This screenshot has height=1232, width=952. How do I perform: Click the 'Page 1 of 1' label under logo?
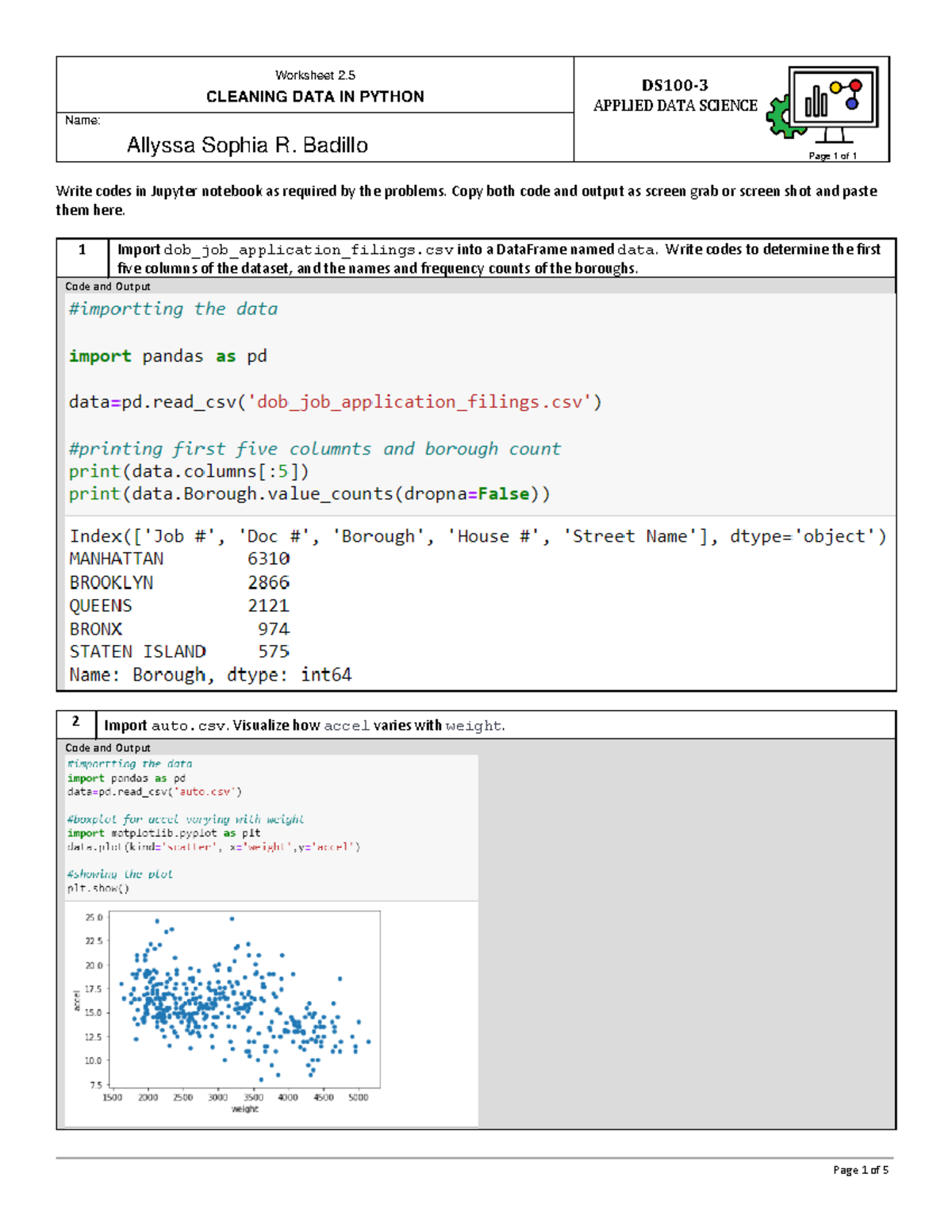click(832, 156)
